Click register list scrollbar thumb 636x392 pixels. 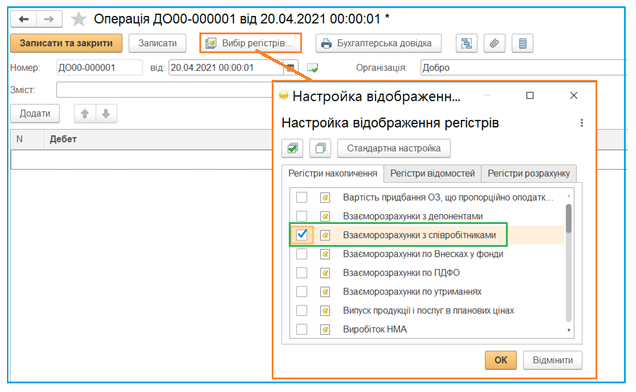click(x=569, y=218)
